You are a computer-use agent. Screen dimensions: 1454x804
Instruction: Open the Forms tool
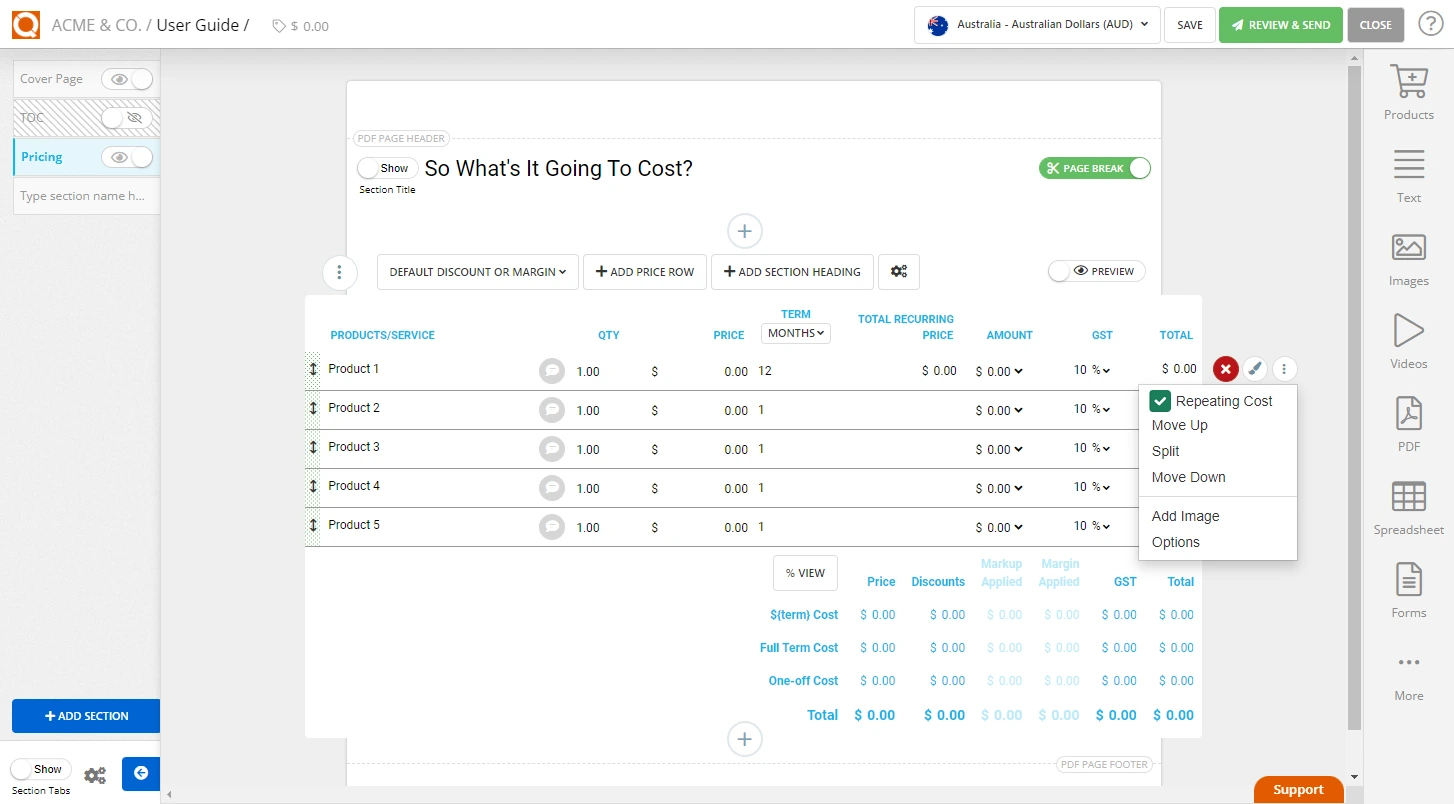pyautogui.click(x=1408, y=592)
